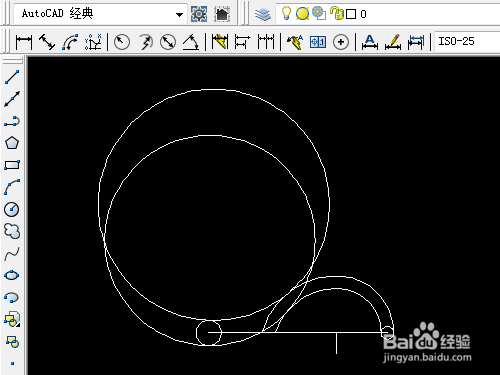Select the Quick Dimension tool

click(220, 42)
